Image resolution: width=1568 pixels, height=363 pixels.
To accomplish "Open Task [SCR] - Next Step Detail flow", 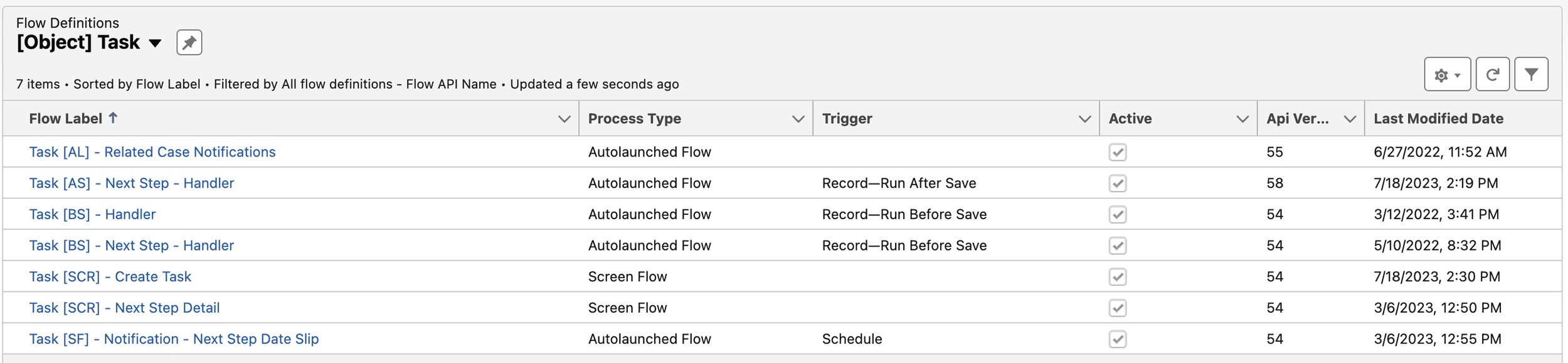I will (124, 308).
